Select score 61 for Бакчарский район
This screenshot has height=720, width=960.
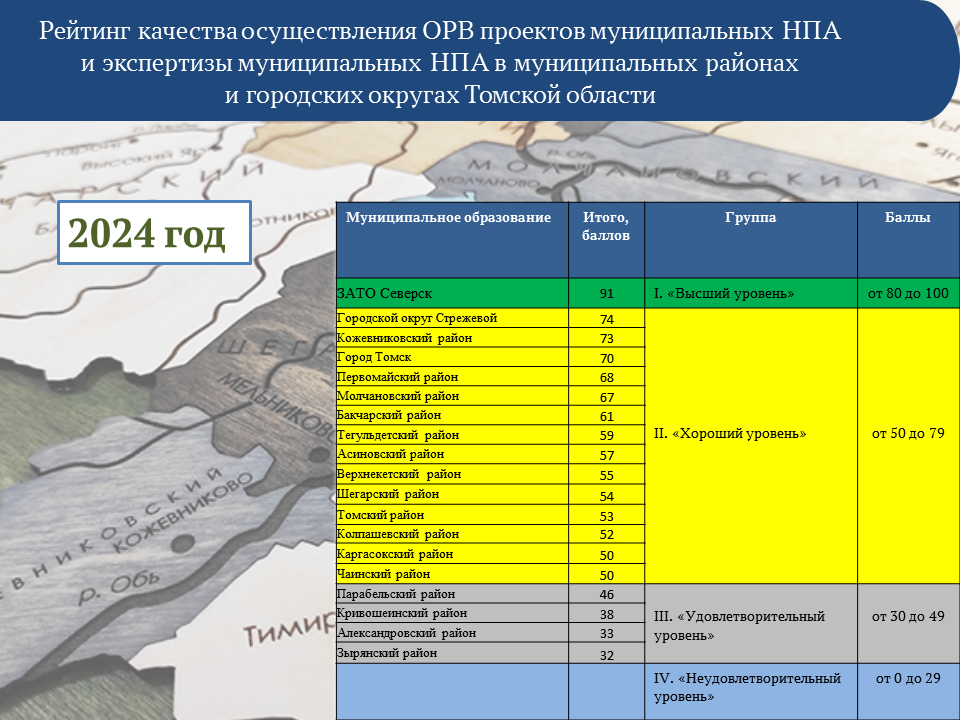[x=606, y=415]
